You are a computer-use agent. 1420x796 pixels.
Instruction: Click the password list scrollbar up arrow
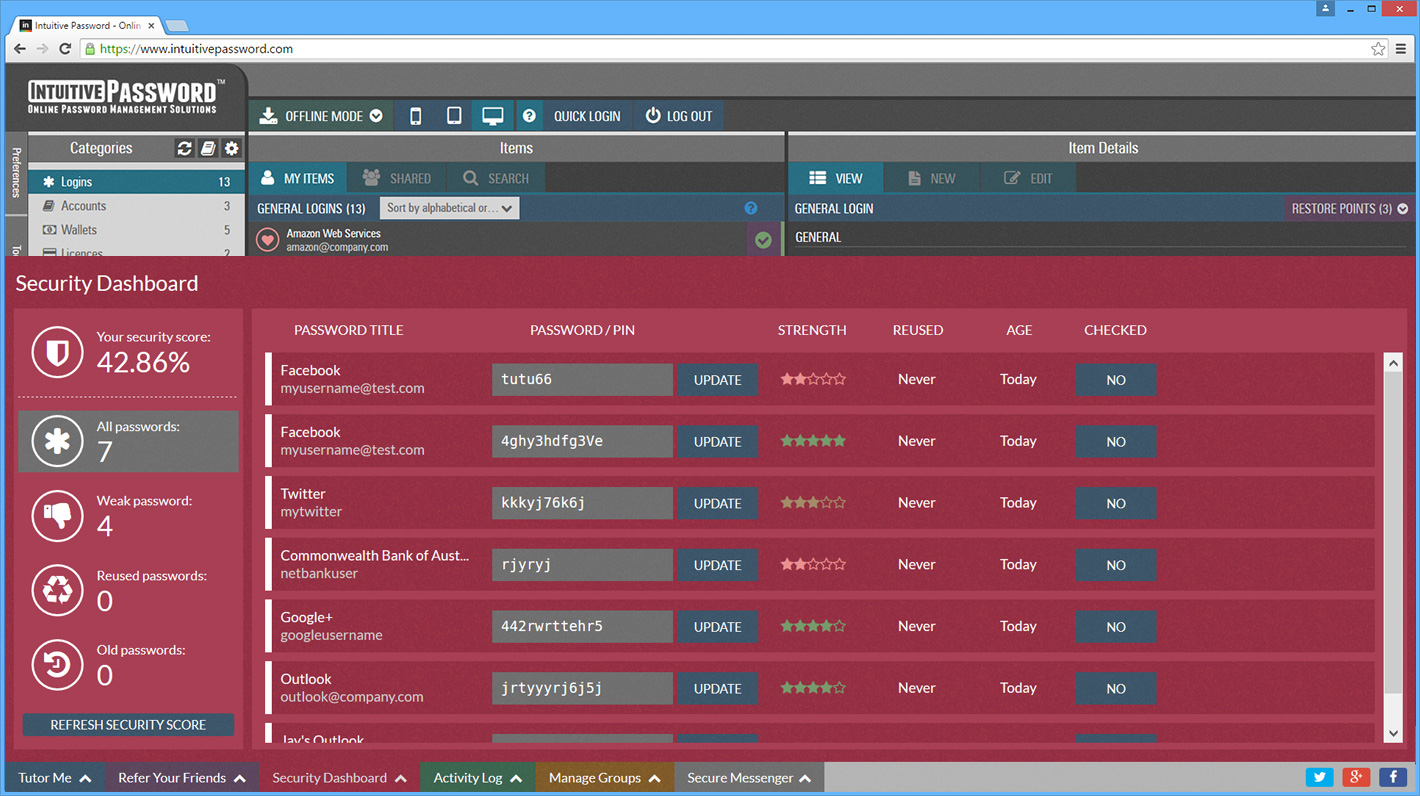pos(1394,363)
